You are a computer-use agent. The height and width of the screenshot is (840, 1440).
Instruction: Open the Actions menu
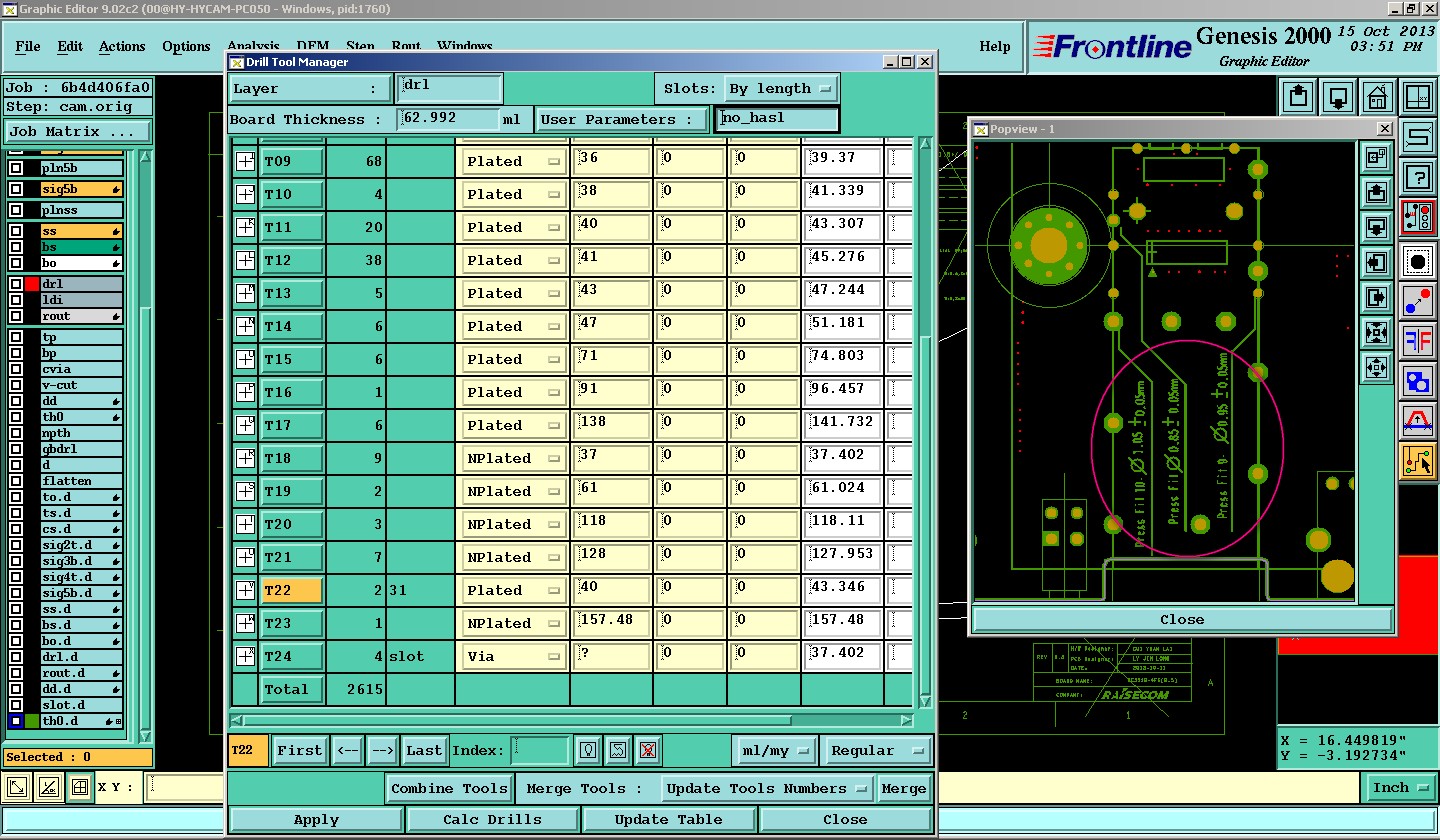pyautogui.click(x=122, y=47)
